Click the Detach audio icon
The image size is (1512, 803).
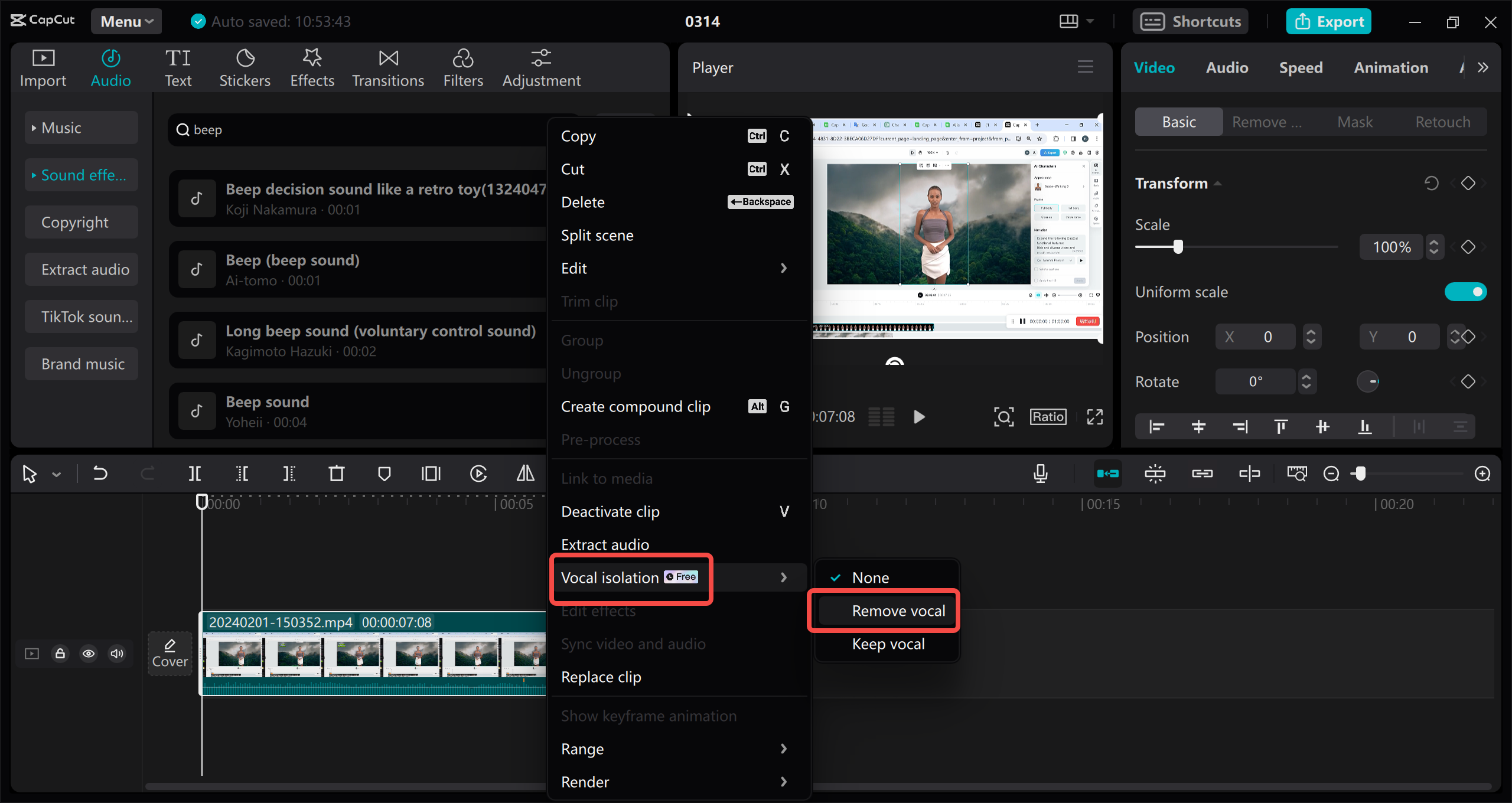(x=1248, y=474)
